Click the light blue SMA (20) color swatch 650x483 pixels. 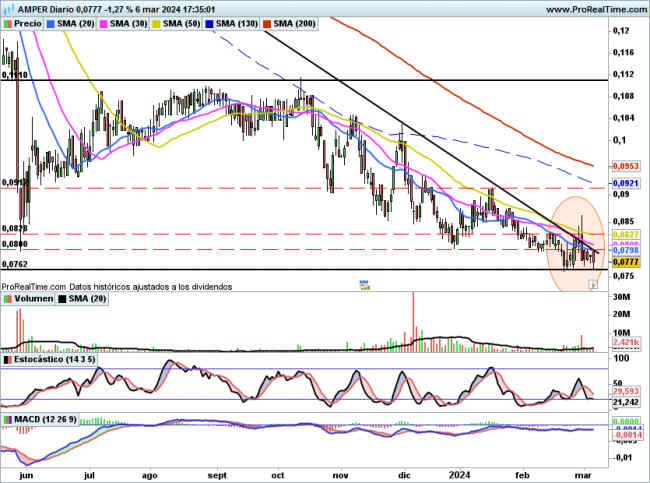[51, 24]
